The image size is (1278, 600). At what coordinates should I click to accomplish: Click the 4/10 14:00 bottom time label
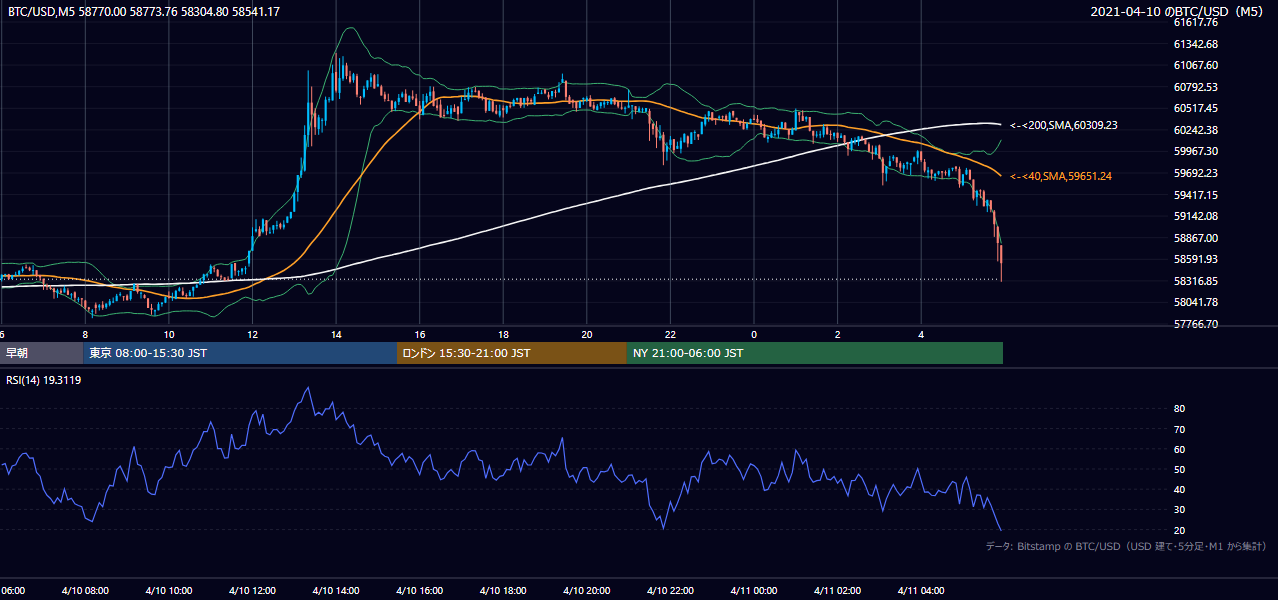click(336, 591)
